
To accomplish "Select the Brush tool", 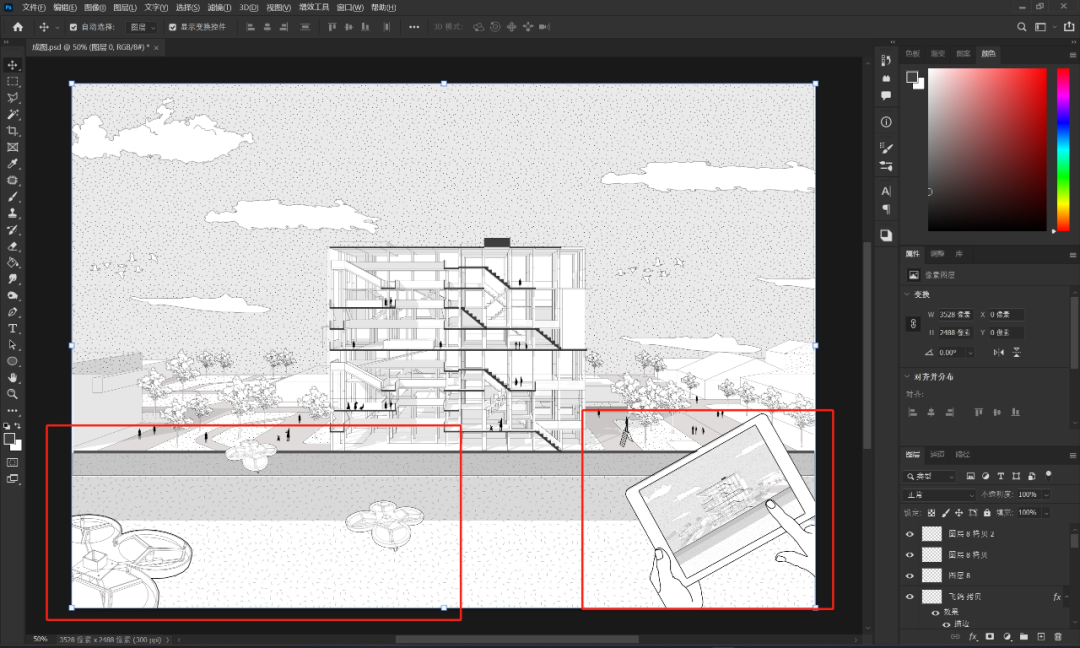I will click(12, 197).
